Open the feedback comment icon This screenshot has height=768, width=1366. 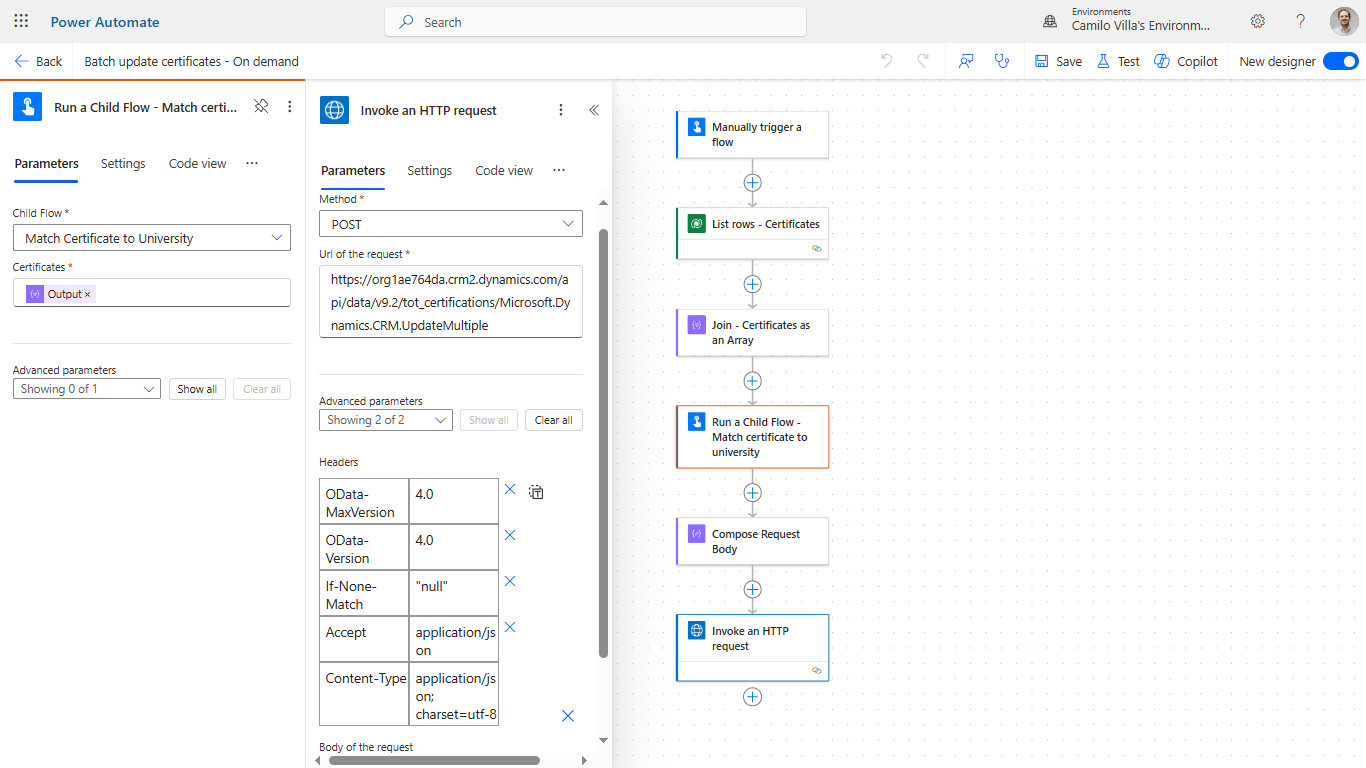pyautogui.click(x=966, y=61)
